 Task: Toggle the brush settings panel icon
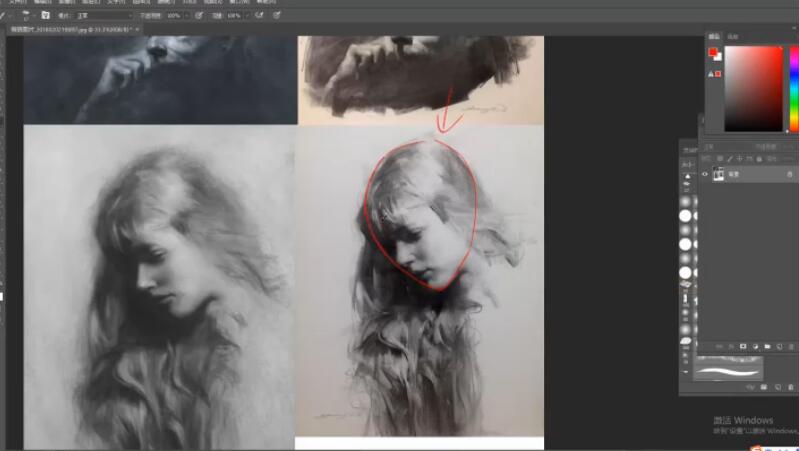tap(45, 15)
